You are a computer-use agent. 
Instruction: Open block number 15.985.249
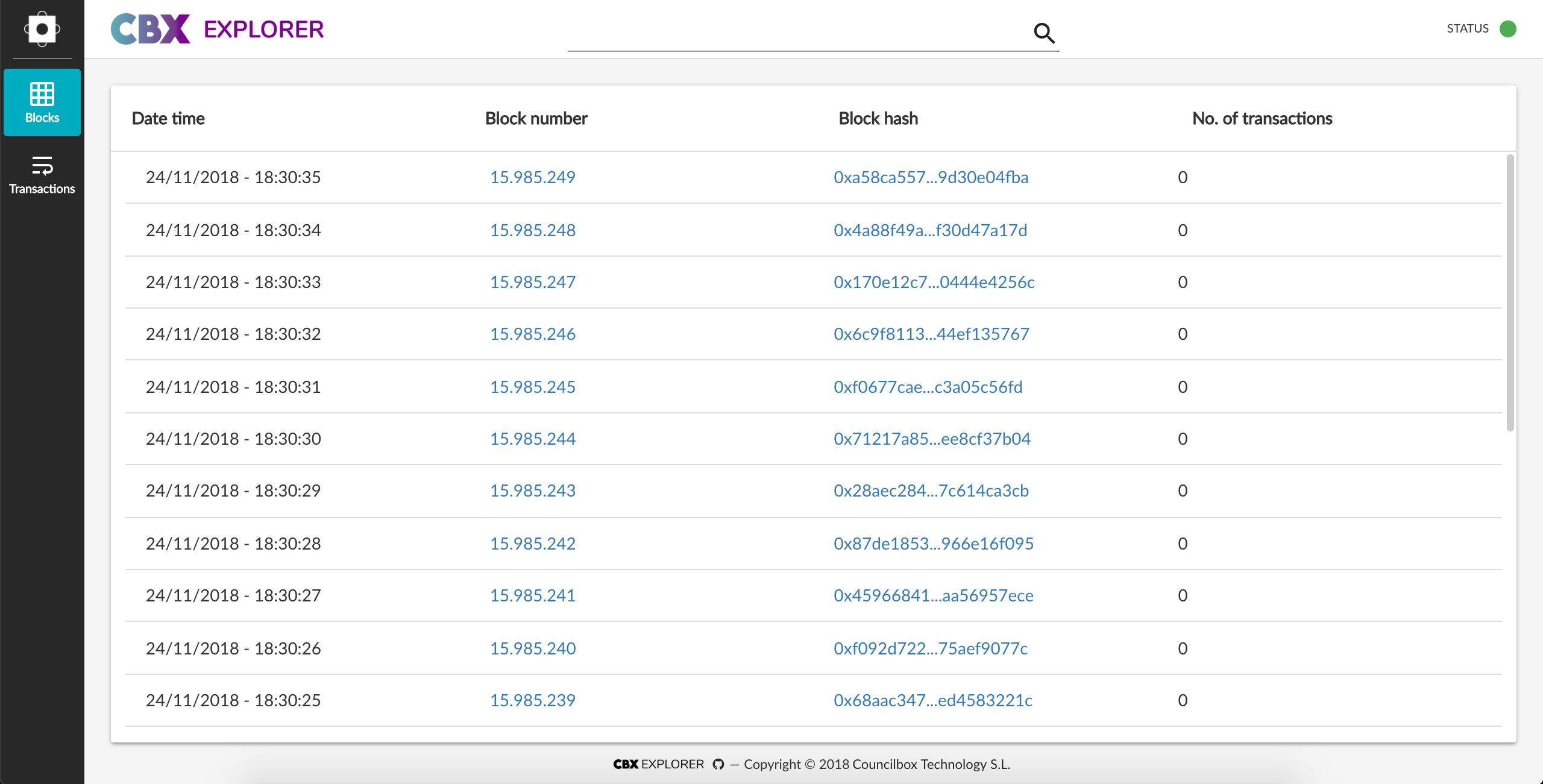coord(532,177)
